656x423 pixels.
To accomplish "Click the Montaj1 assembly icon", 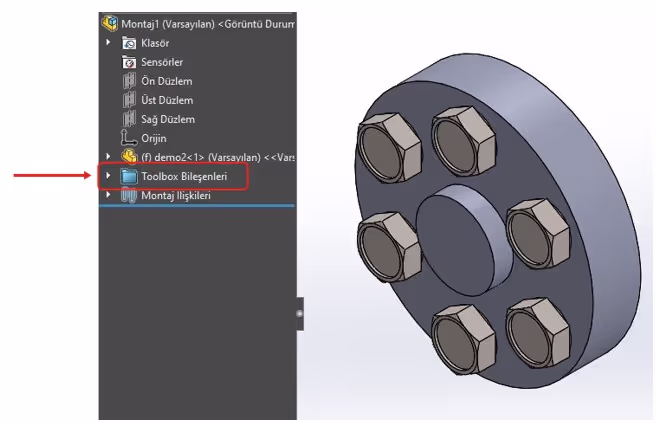I will [x=110, y=23].
